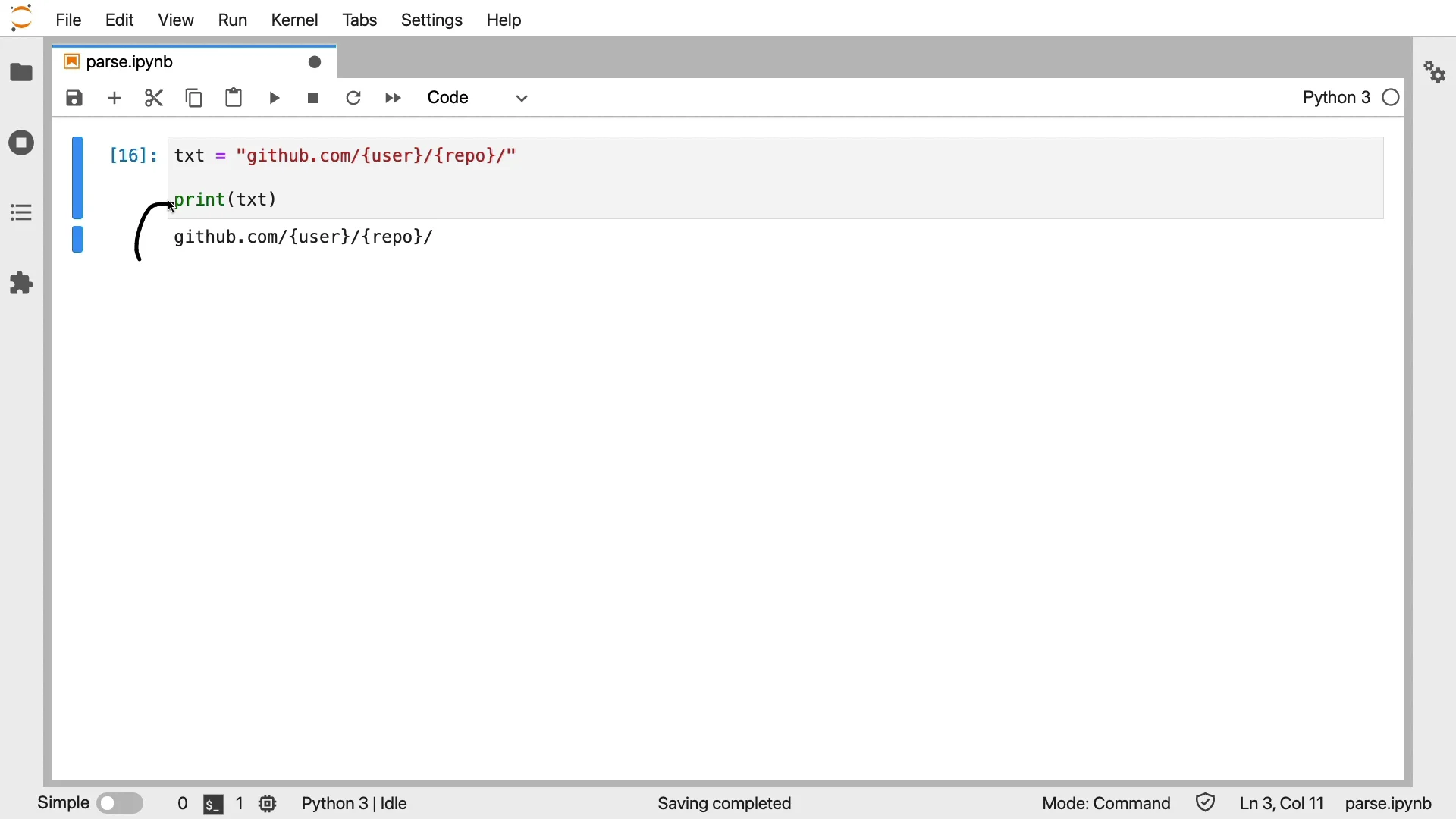The height and width of the screenshot is (819, 1456).
Task: Insert a new cell with plus icon
Action: [x=115, y=99]
